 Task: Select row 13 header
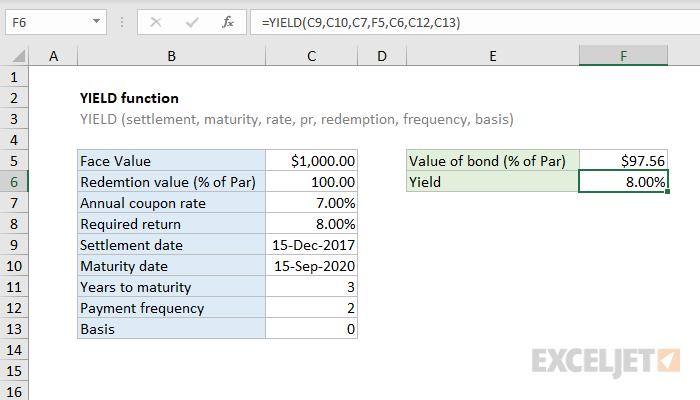pos(15,329)
